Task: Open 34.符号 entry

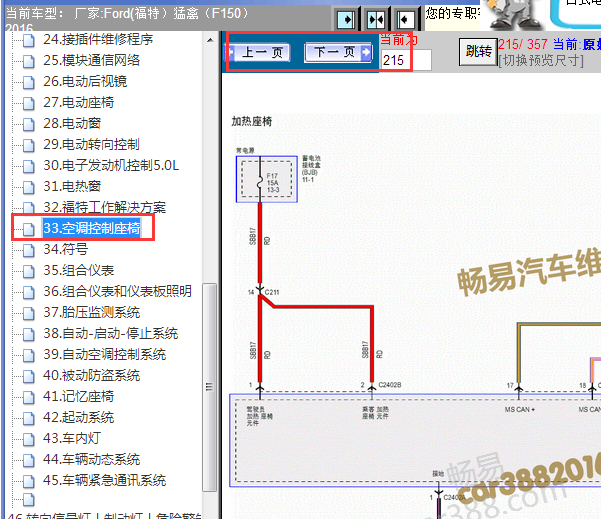Action: click(66, 250)
